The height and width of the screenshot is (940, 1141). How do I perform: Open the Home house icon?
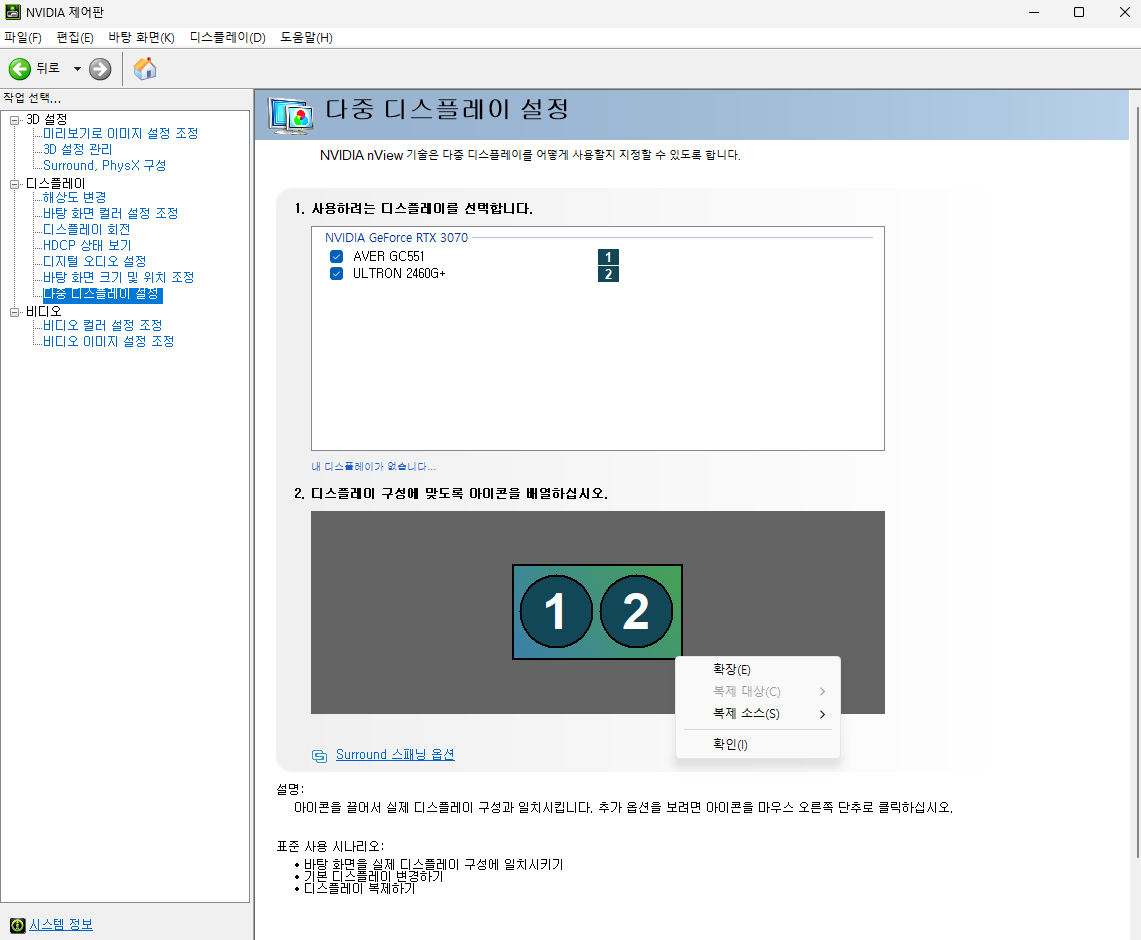[x=145, y=68]
